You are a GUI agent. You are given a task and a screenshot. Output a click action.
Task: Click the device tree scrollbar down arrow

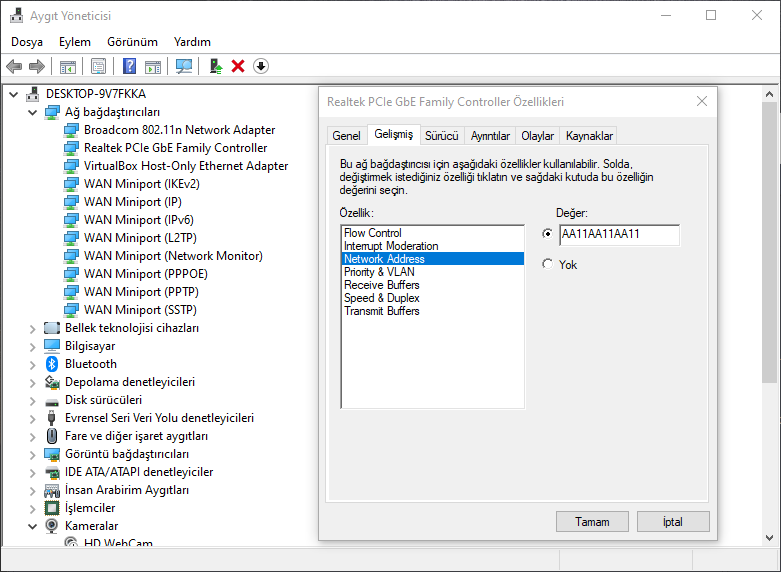[770, 538]
